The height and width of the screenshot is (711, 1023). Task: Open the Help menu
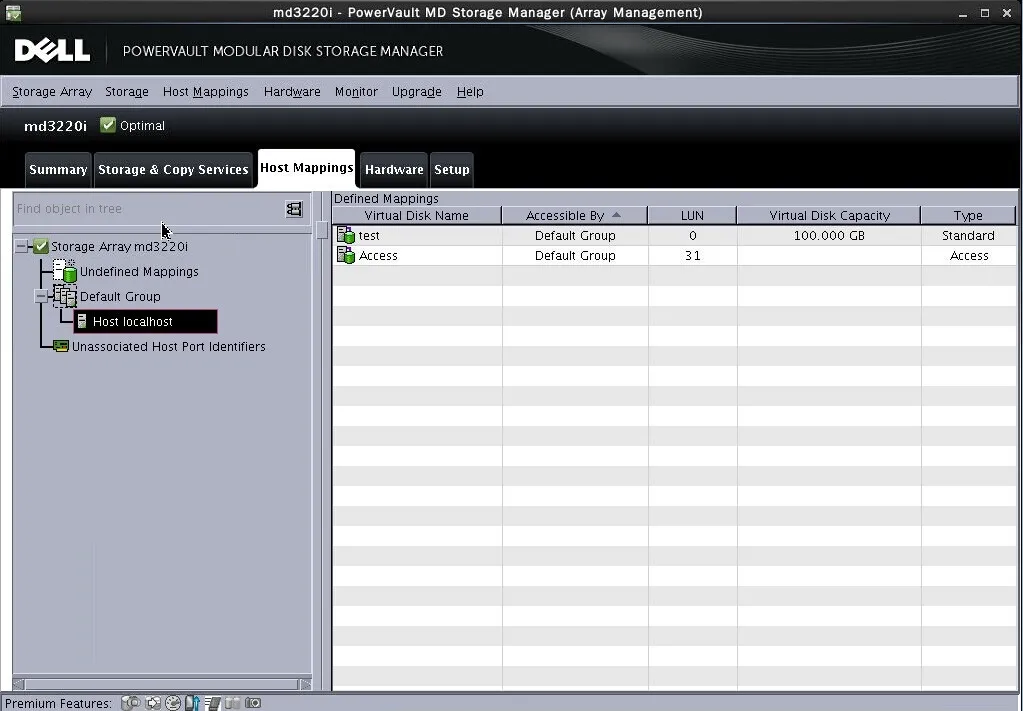(x=470, y=92)
